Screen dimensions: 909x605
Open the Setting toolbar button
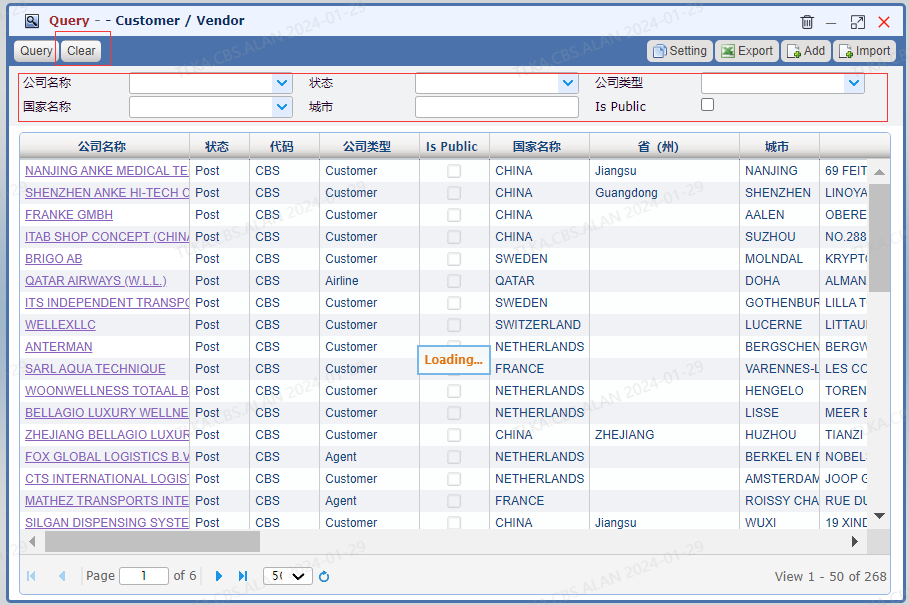coord(679,51)
